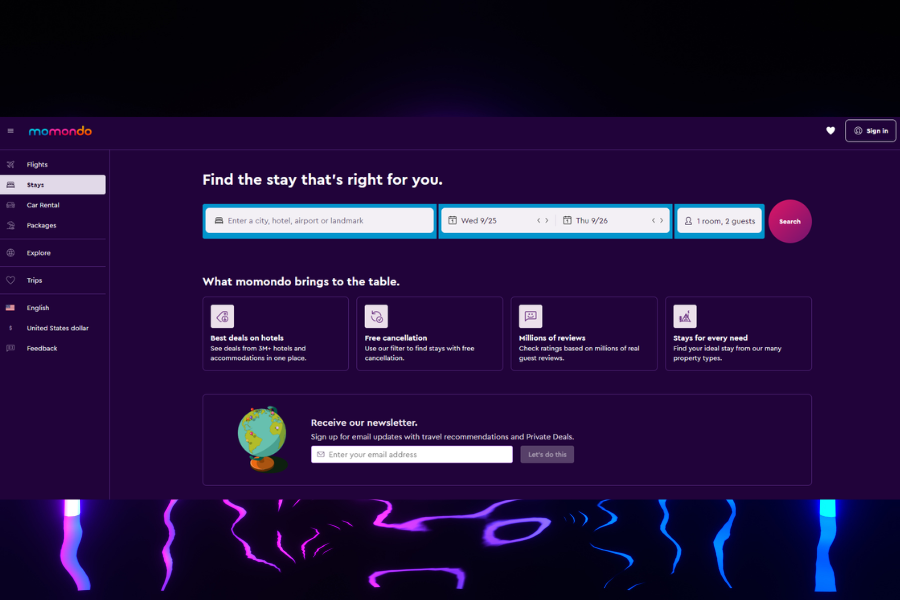Click the destination city input field
This screenshot has height=600, width=900.
(x=320, y=221)
